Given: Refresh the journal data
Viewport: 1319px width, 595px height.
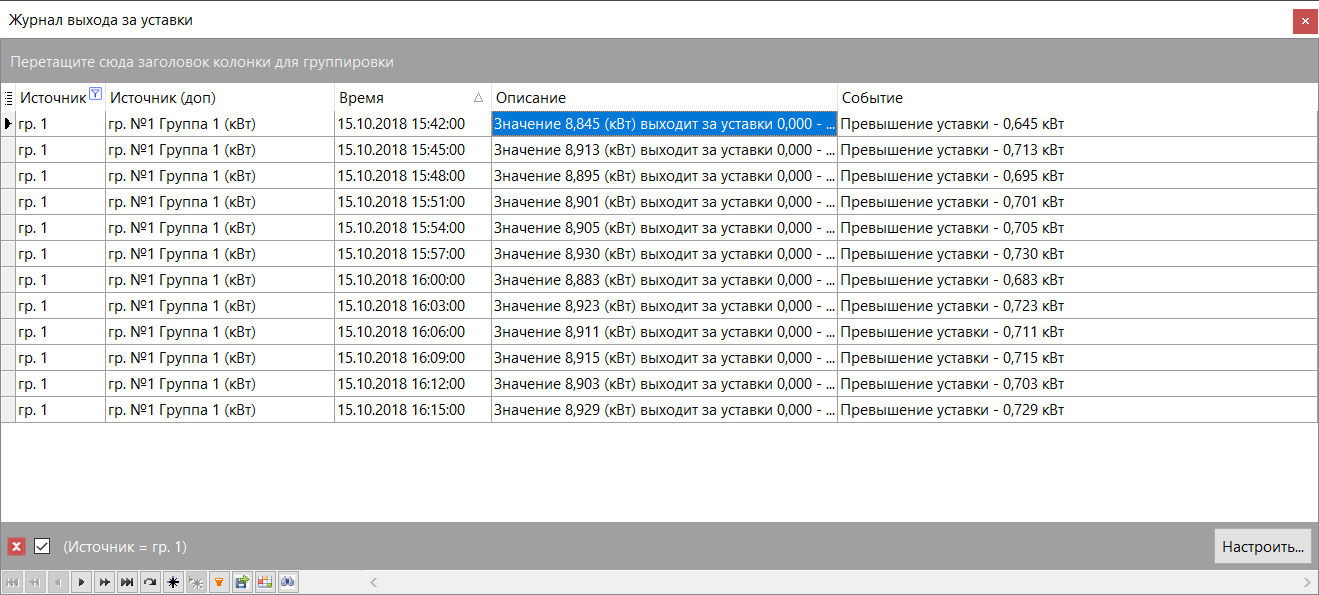Looking at the screenshot, I should click(x=150, y=581).
